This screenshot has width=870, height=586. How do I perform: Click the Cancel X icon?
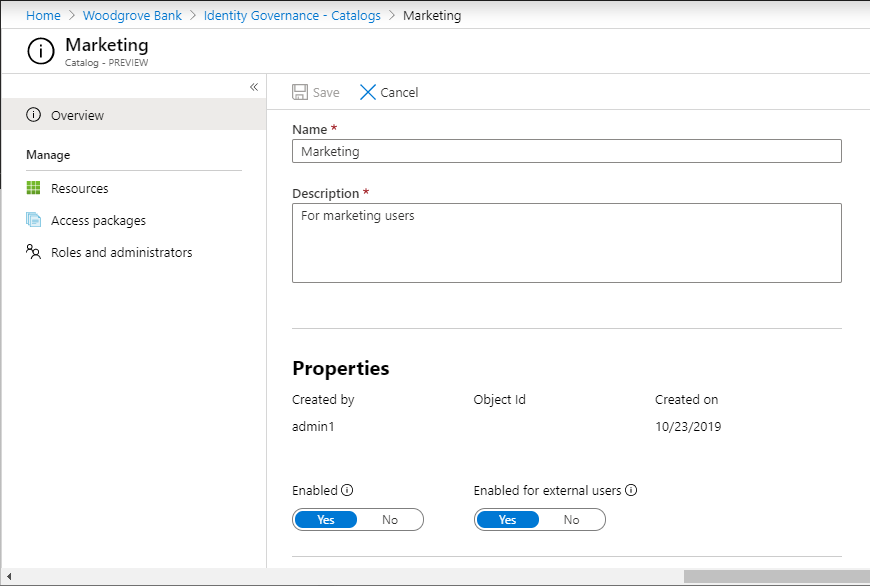369,92
